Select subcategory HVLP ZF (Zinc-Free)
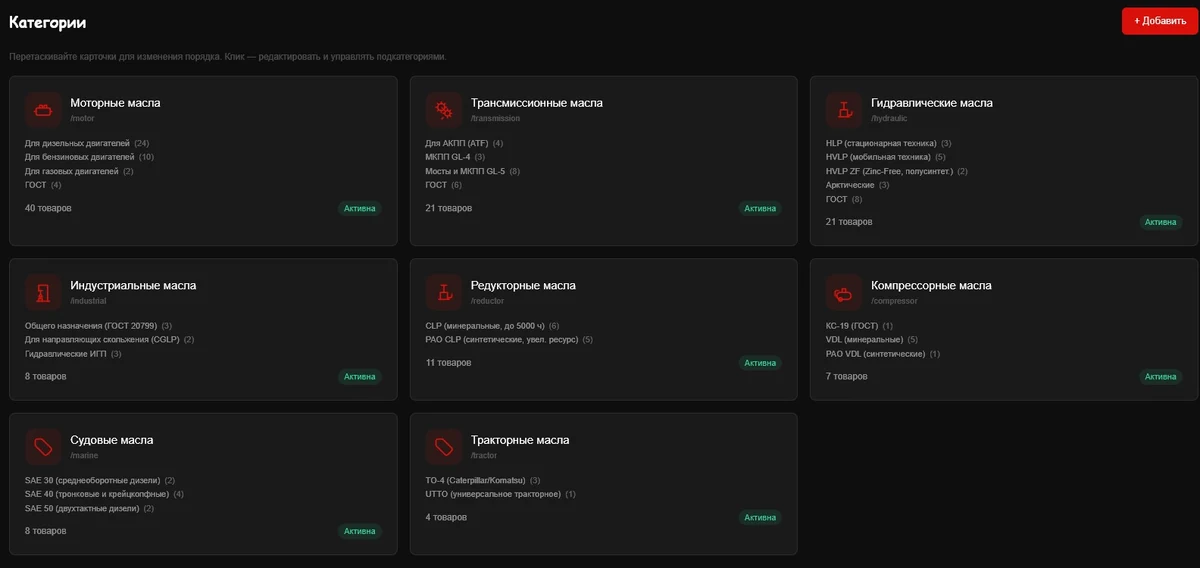The image size is (1200, 568). [889, 171]
